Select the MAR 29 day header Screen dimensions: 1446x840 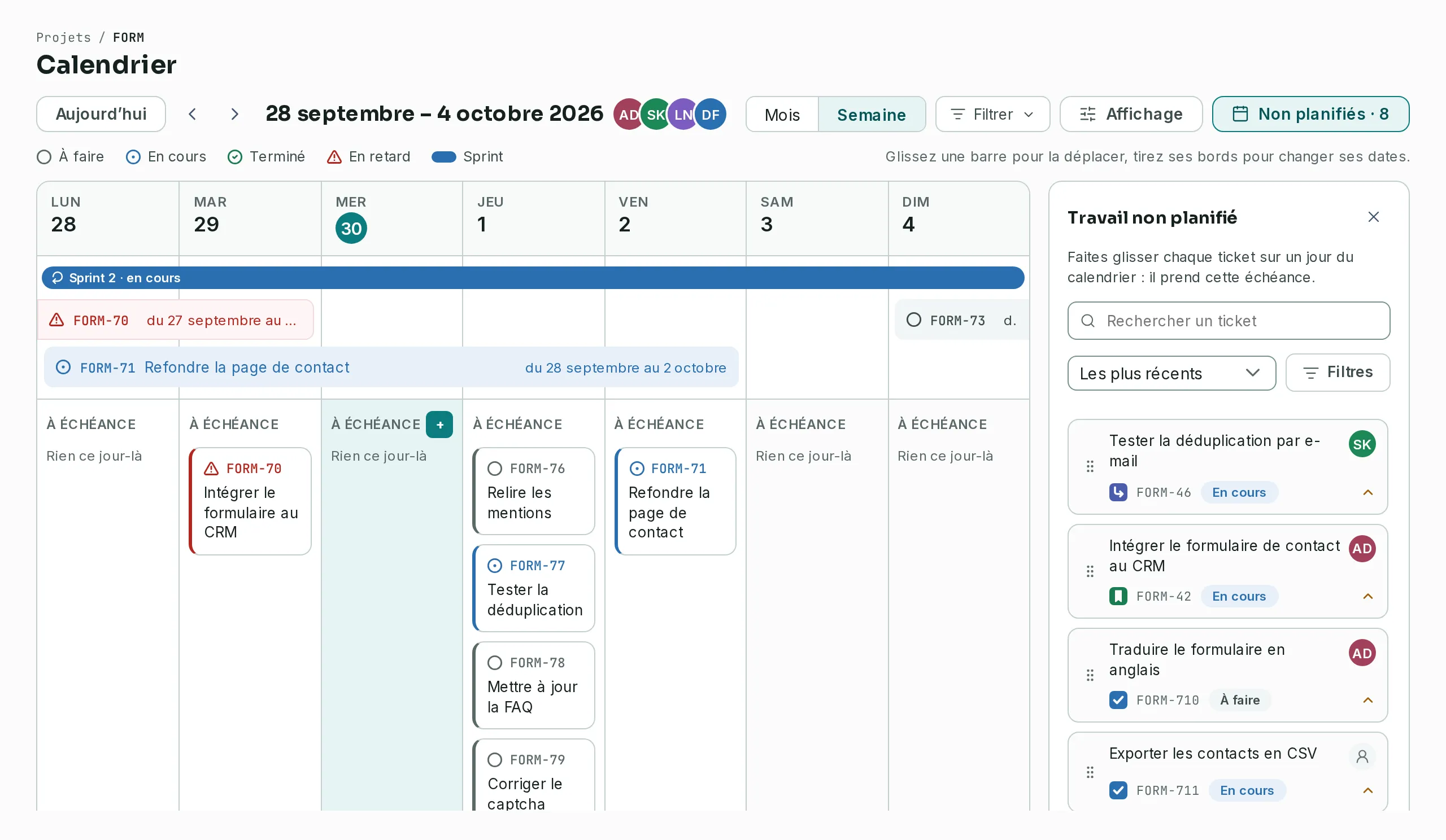(250, 218)
